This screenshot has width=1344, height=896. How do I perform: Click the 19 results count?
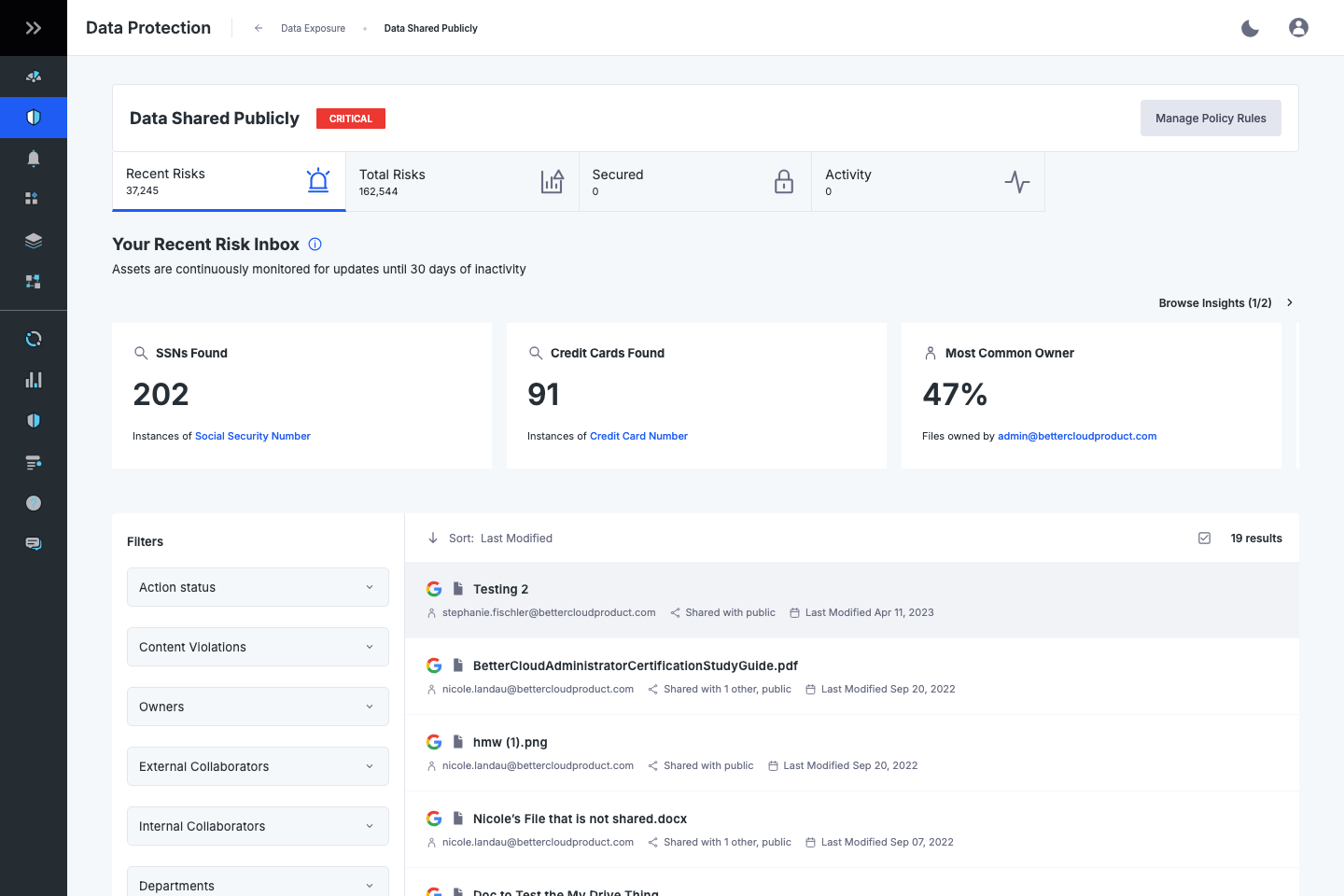point(1256,539)
